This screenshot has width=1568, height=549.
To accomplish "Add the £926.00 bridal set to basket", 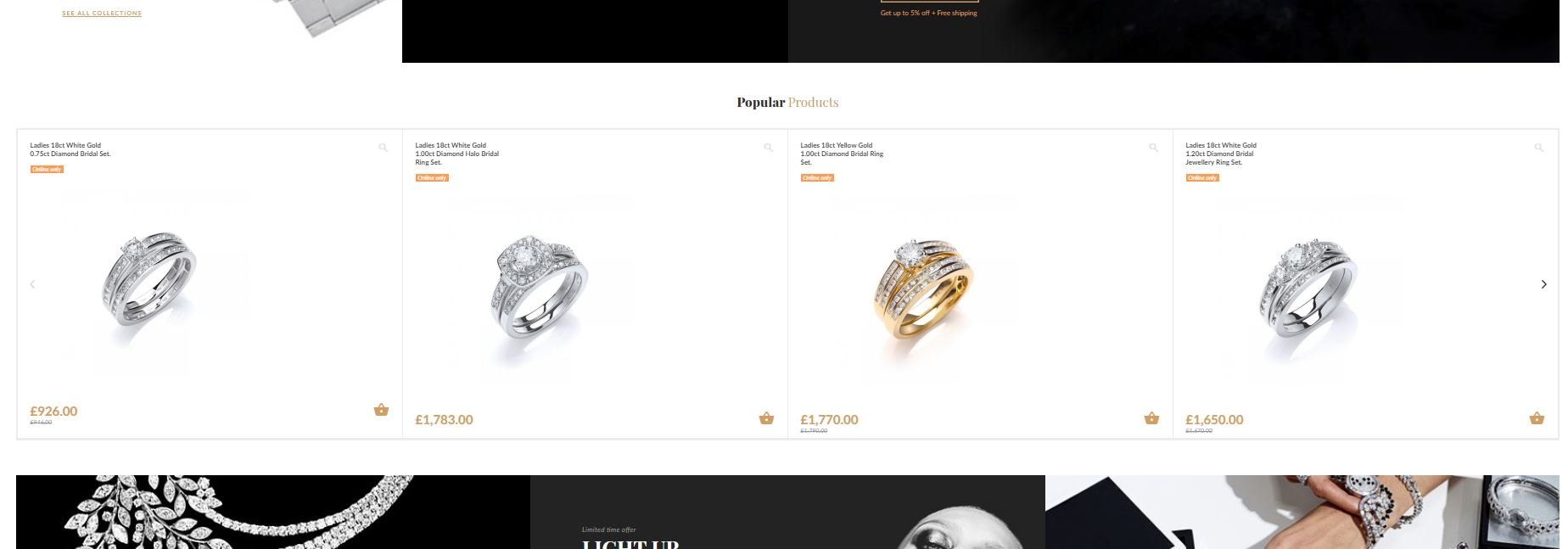I will point(381,410).
